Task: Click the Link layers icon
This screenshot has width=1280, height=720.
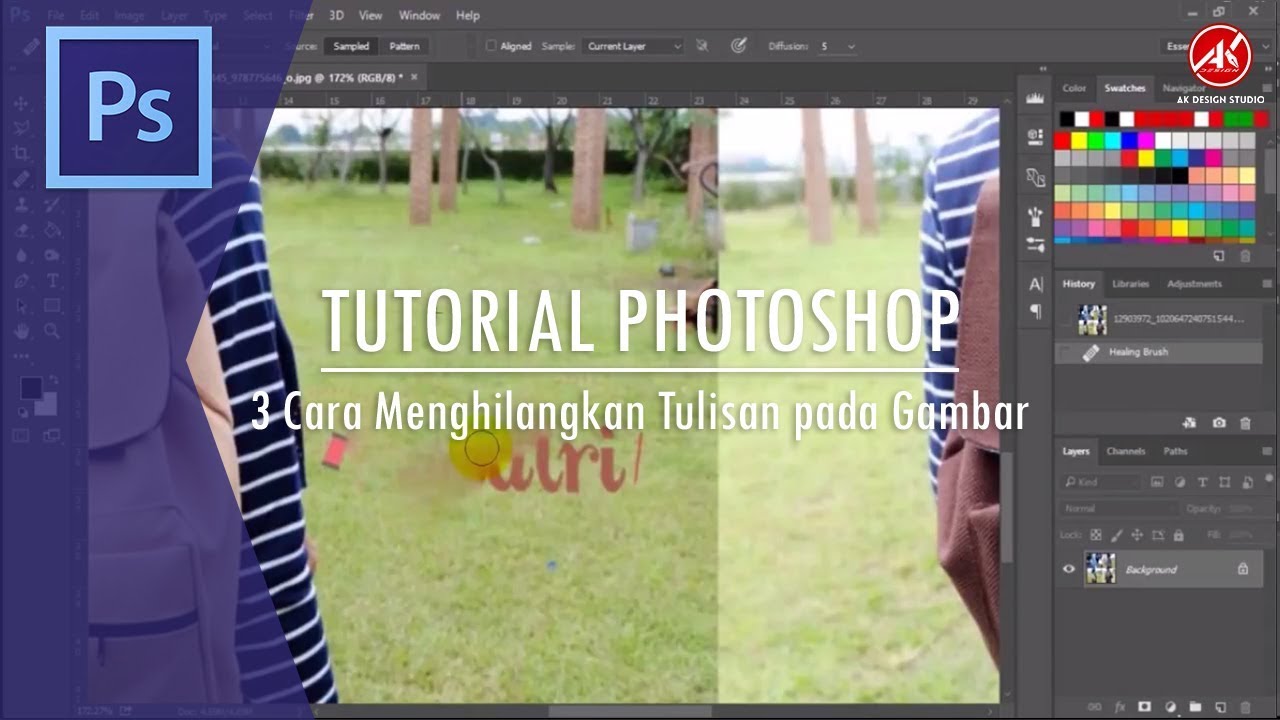Action: pyautogui.click(x=1096, y=706)
